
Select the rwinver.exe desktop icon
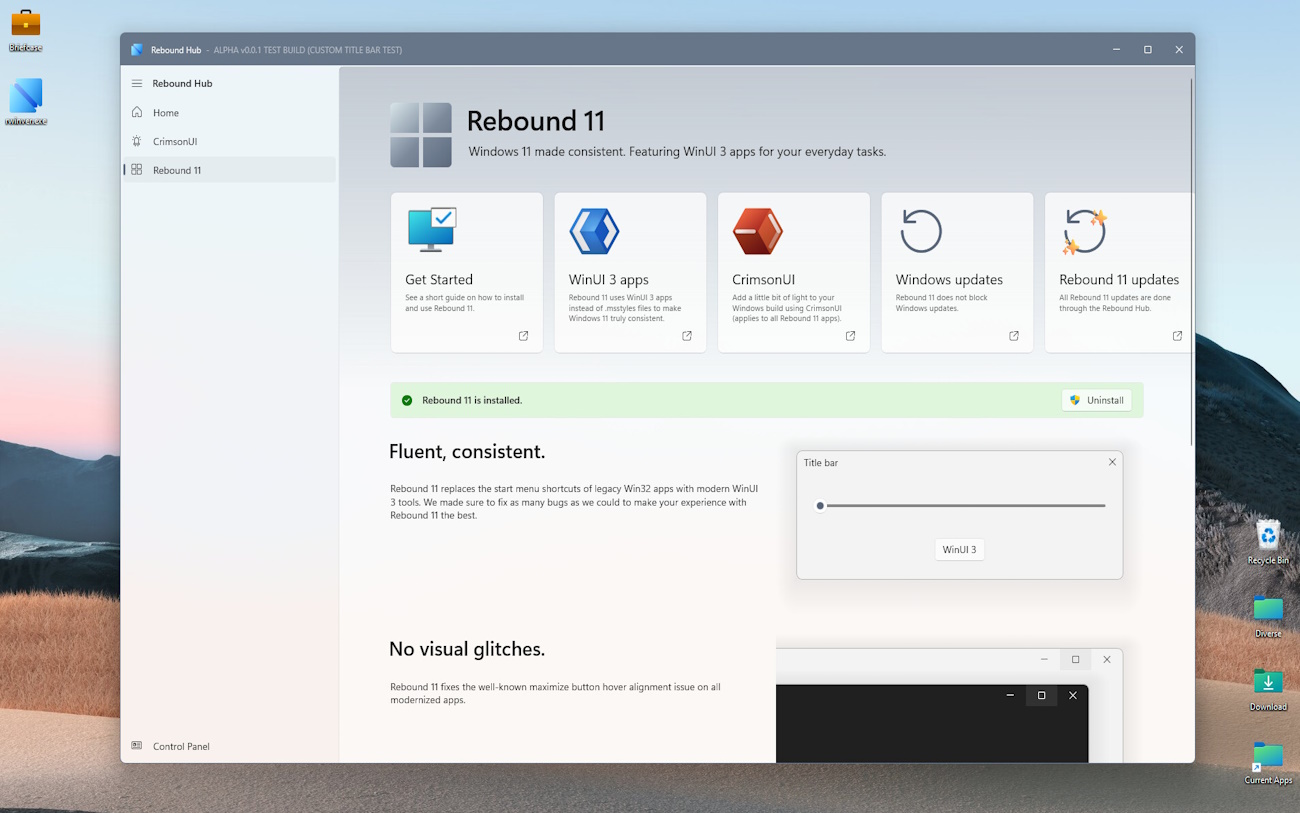click(x=26, y=102)
